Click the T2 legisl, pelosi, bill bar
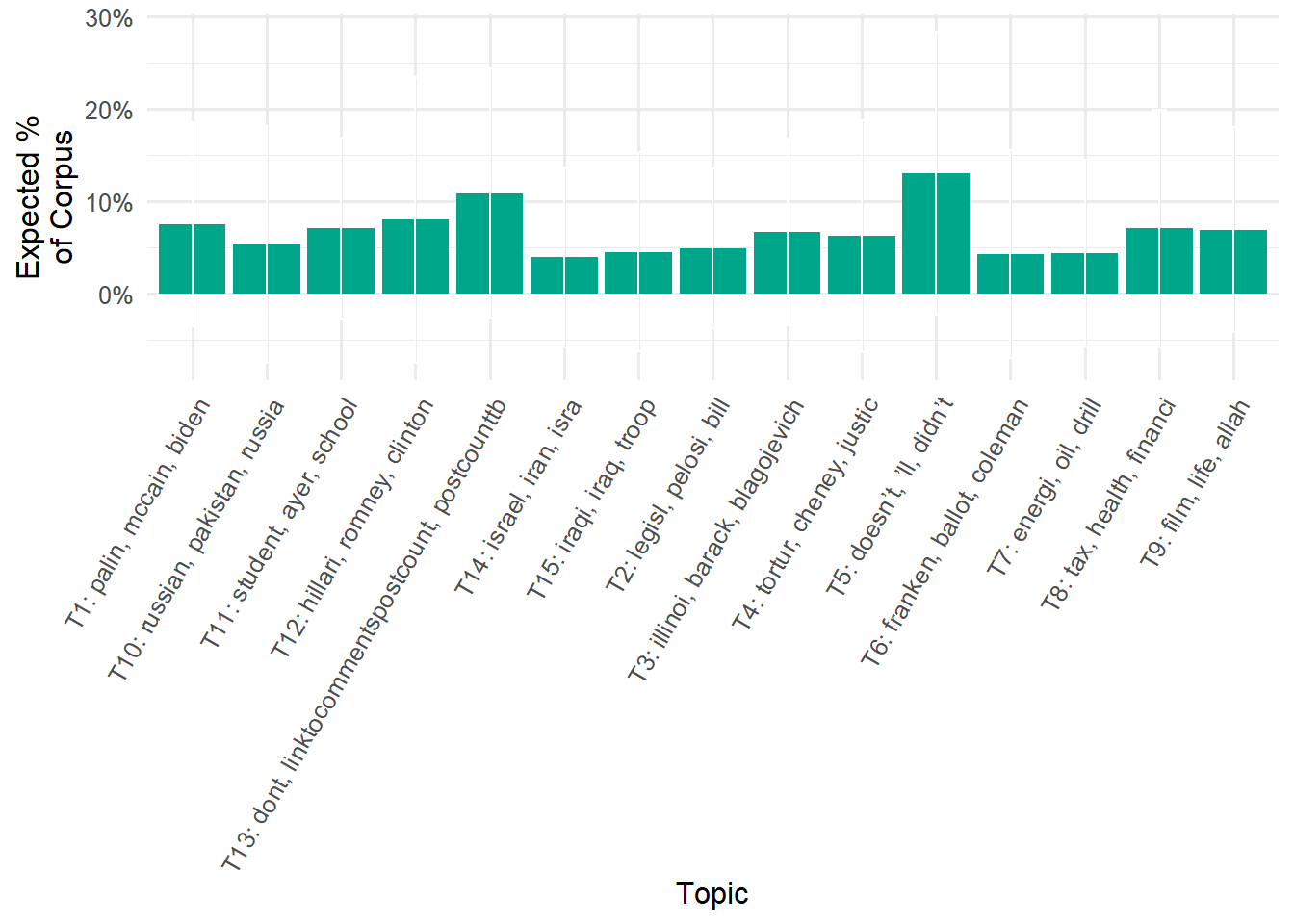The width and height of the screenshot is (1294, 924). click(x=712, y=271)
